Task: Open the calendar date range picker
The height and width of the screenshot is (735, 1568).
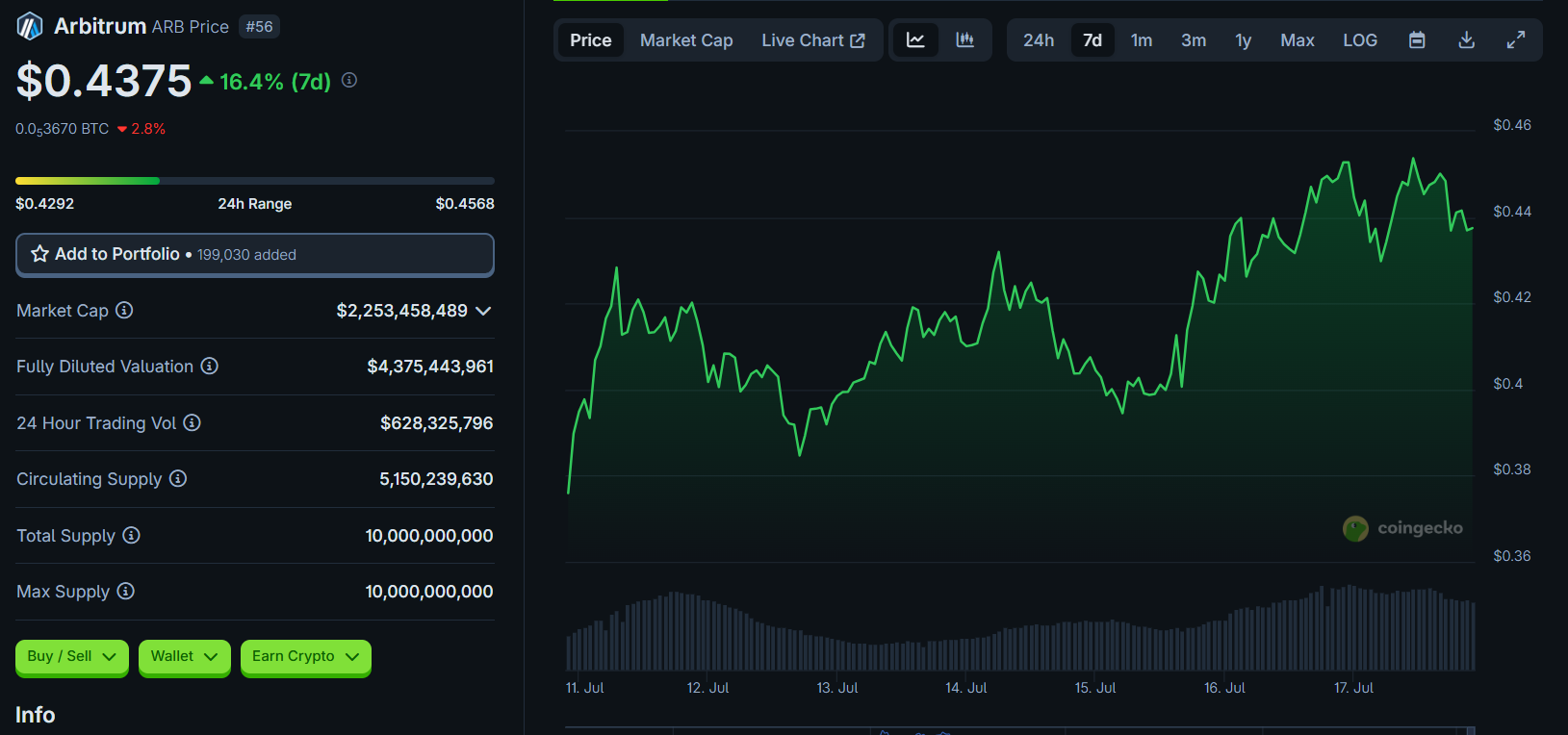Action: (x=1417, y=40)
